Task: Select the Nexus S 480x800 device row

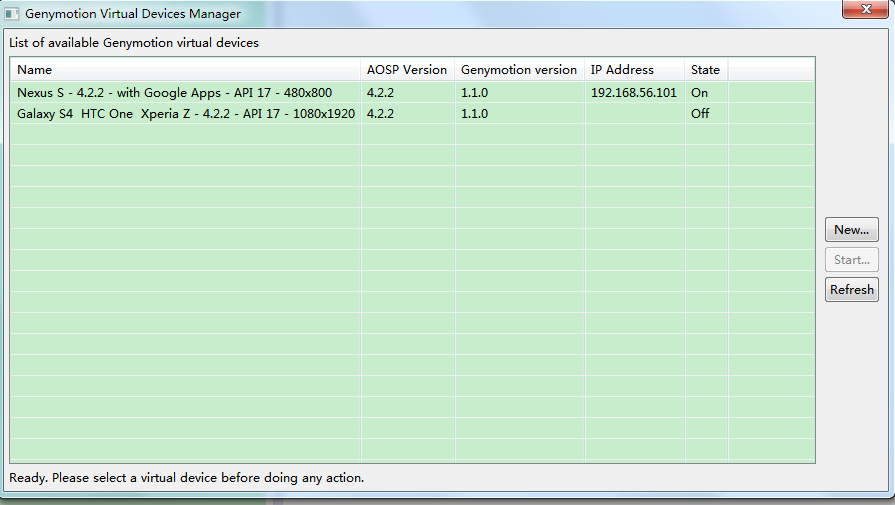Action: (x=412, y=92)
